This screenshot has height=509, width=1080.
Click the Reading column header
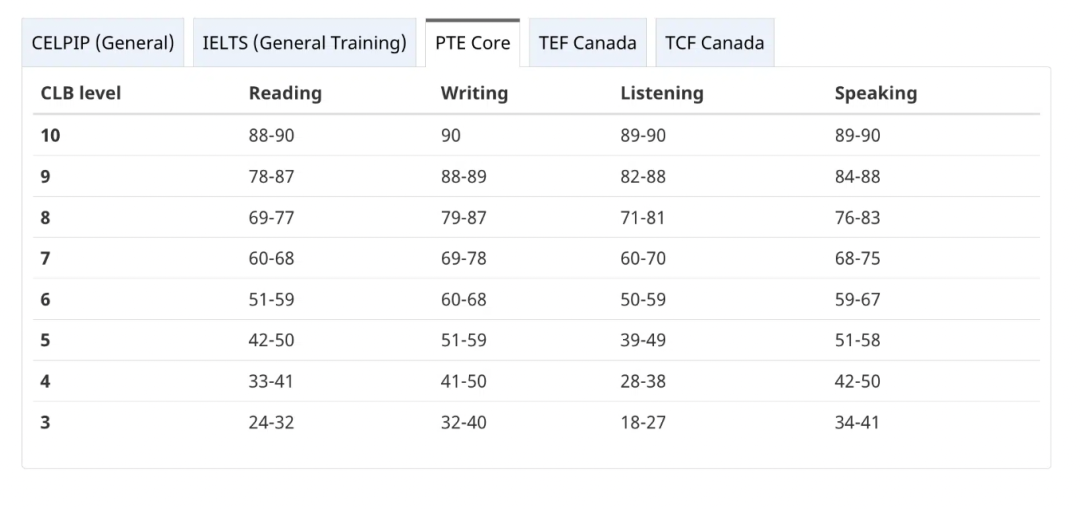point(285,93)
